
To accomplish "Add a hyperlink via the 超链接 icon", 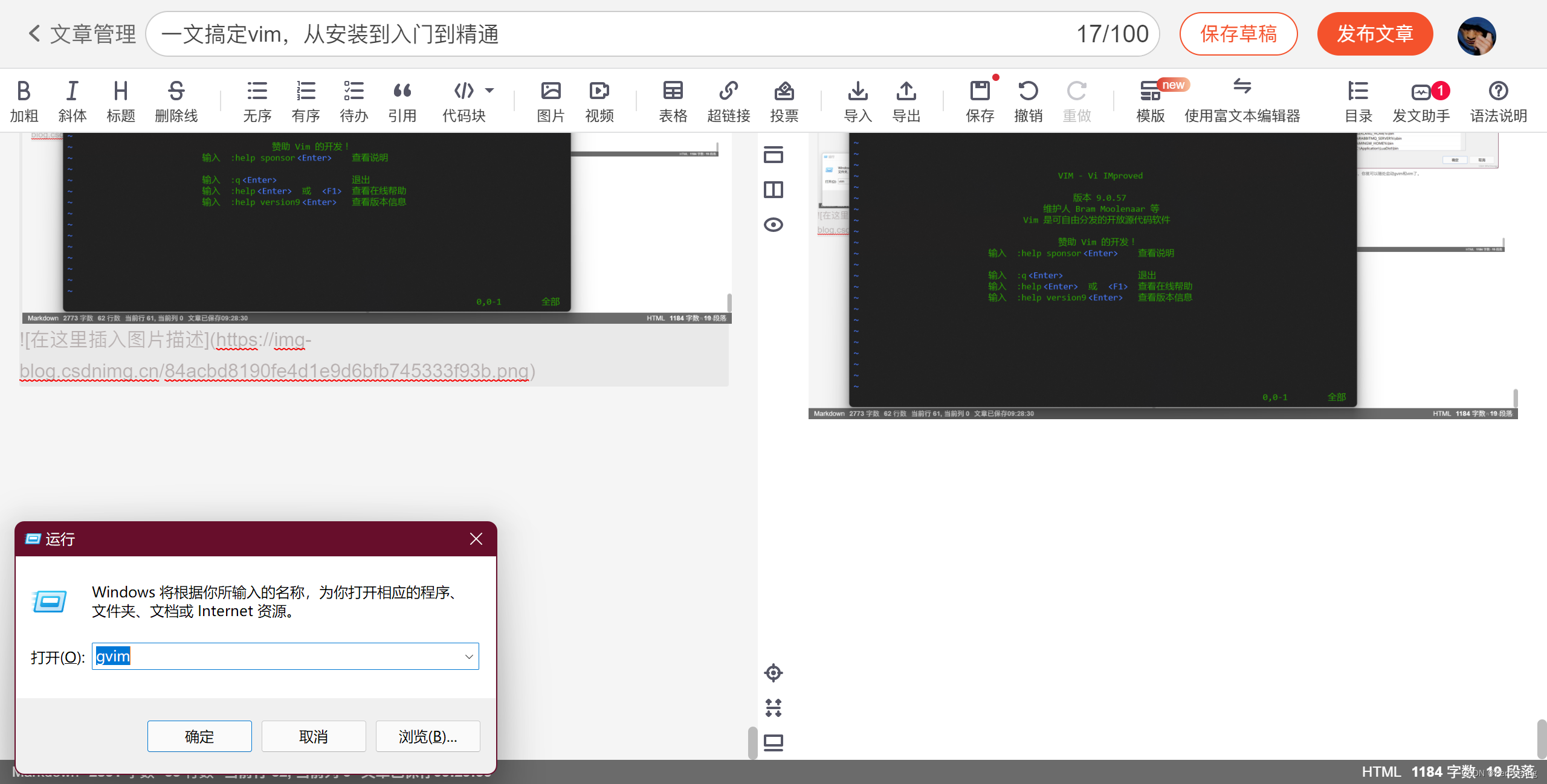I will [728, 100].
